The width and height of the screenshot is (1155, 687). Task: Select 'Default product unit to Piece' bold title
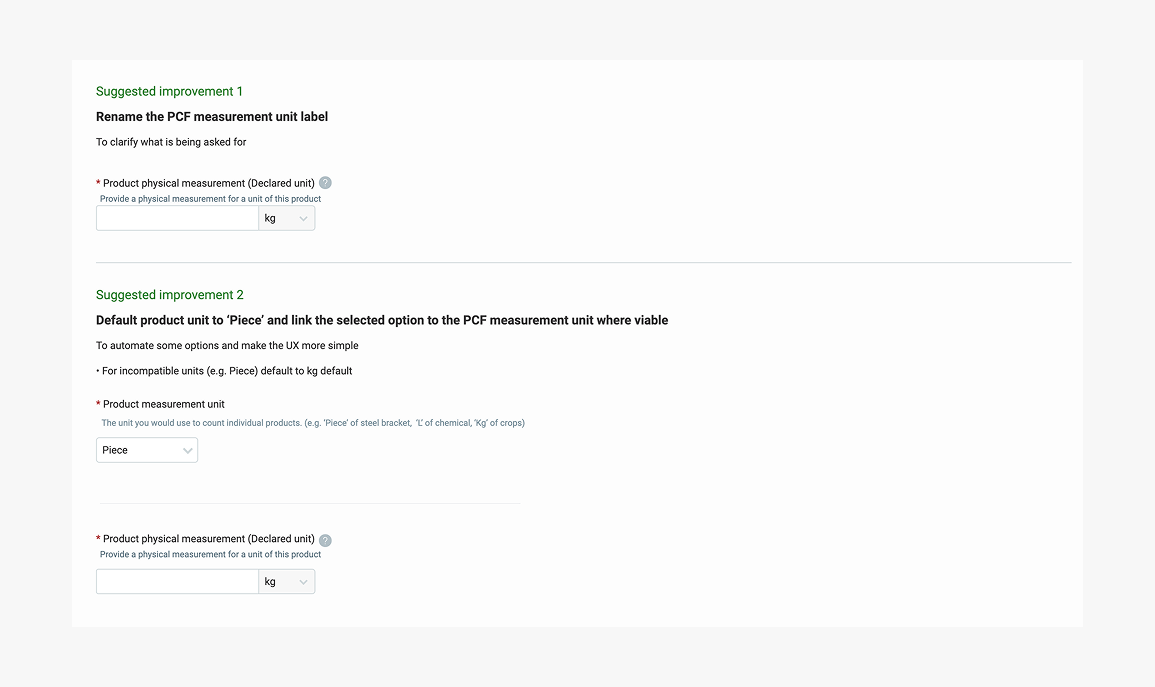(382, 320)
